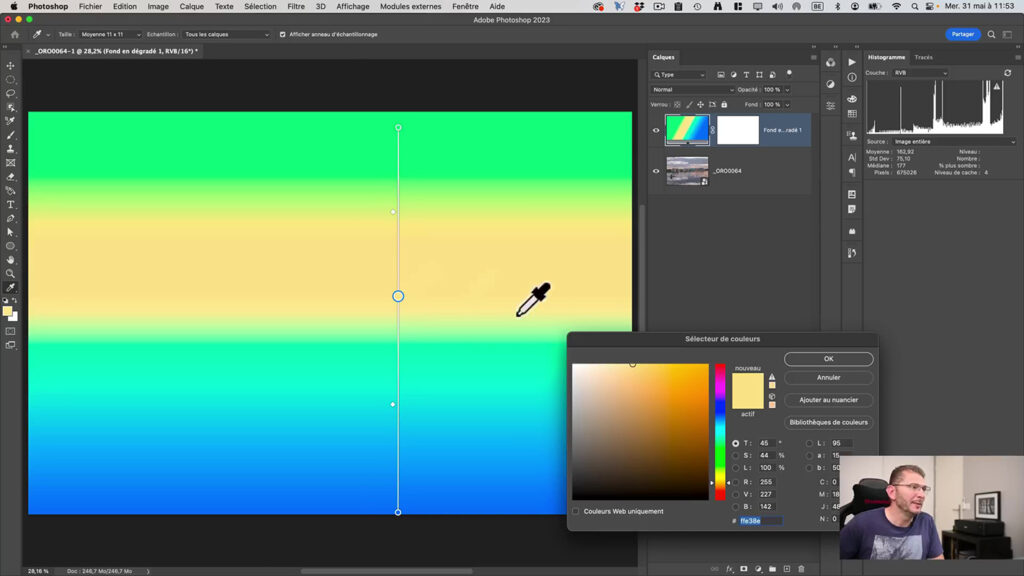This screenshot has width=1024, height=576.
Task: Select the Hand tool
Action: coord(10,260)
